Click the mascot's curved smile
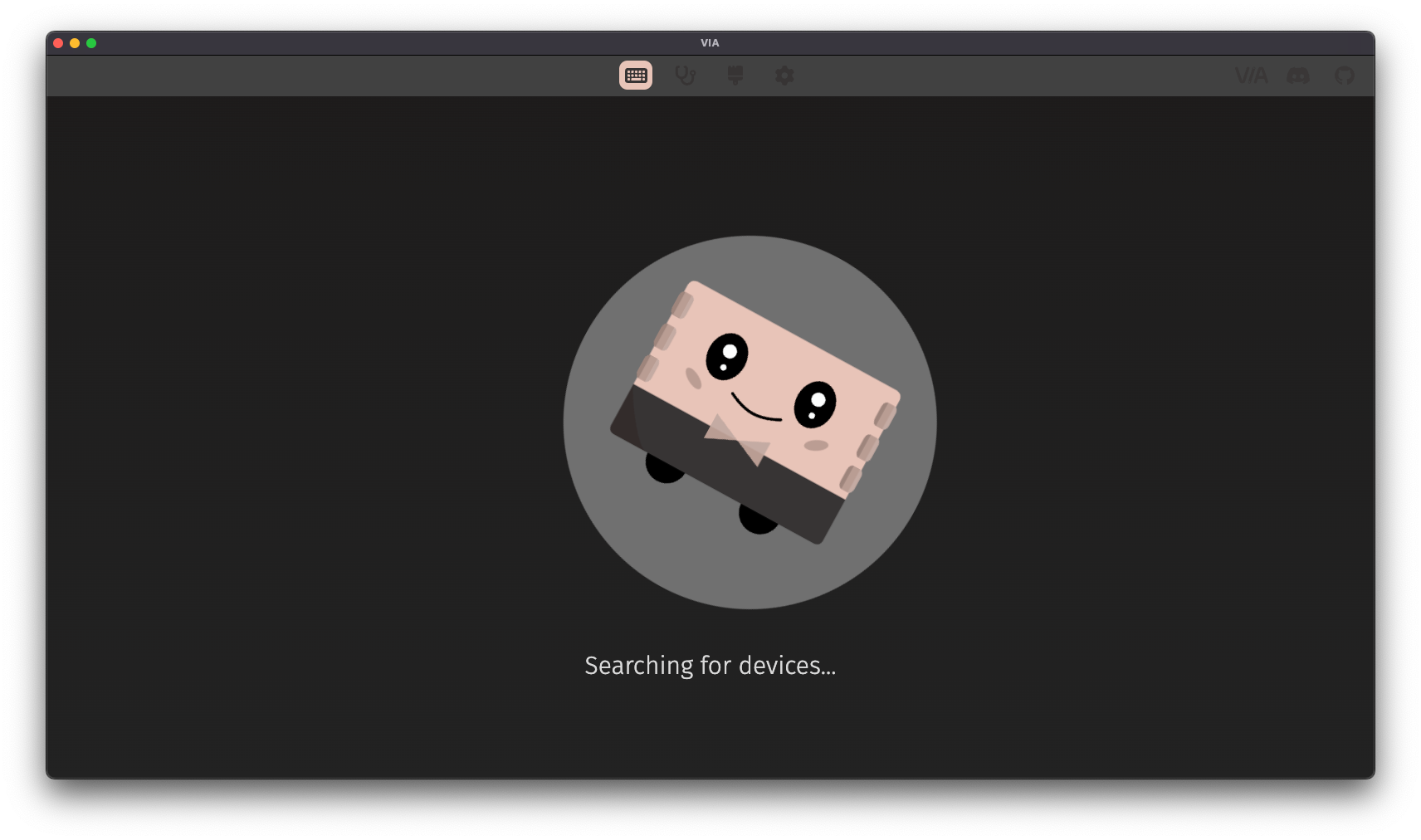Screen dimensions: 1421x840 755,409
